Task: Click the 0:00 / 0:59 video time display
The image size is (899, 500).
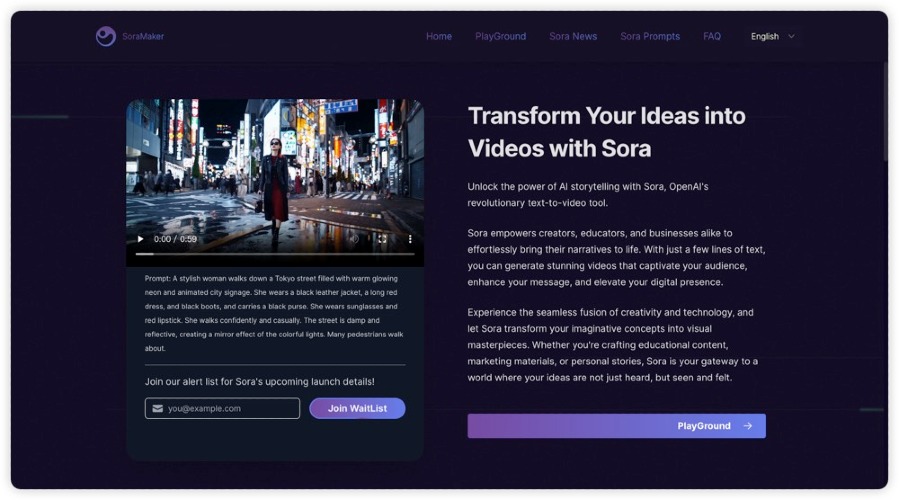Action: tap(175, 239)
